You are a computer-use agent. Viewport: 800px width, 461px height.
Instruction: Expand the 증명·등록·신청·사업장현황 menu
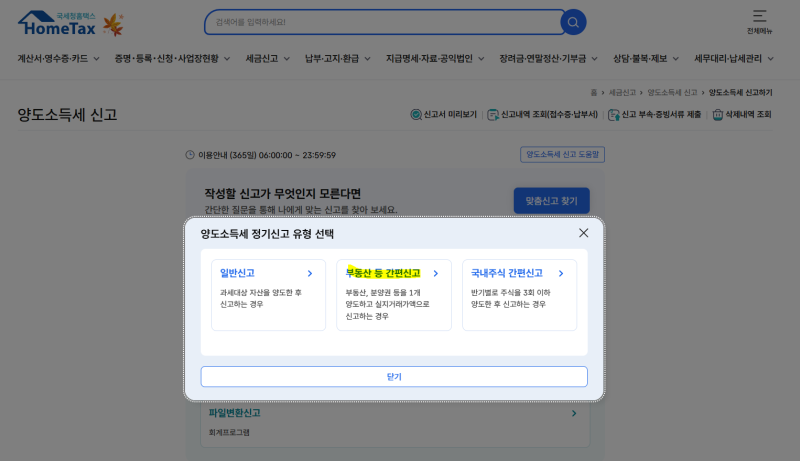pos(172,59)
